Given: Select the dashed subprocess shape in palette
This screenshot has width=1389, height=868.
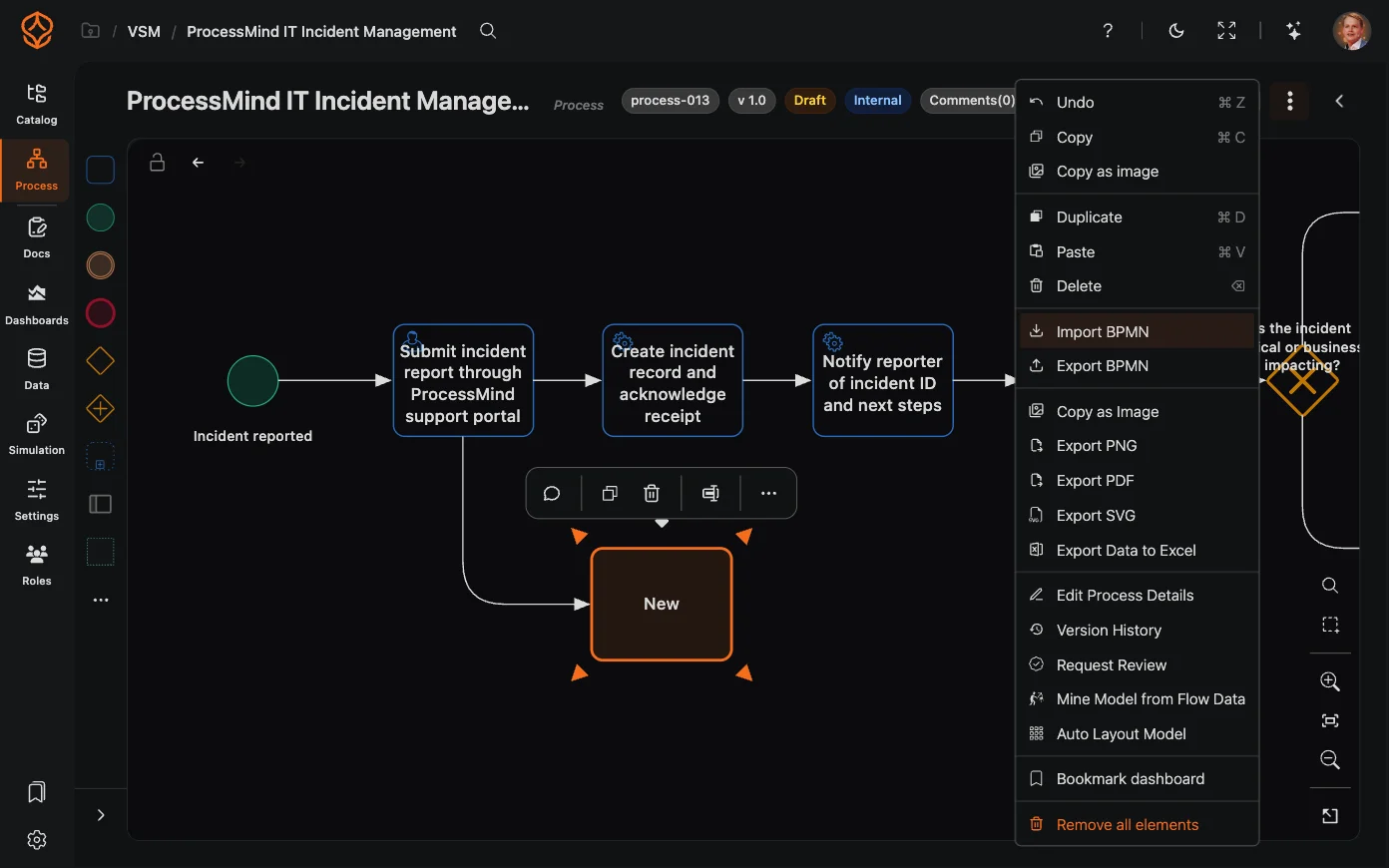Looking at the screenshot, I should pyautogui.click(x=101, y=457).
